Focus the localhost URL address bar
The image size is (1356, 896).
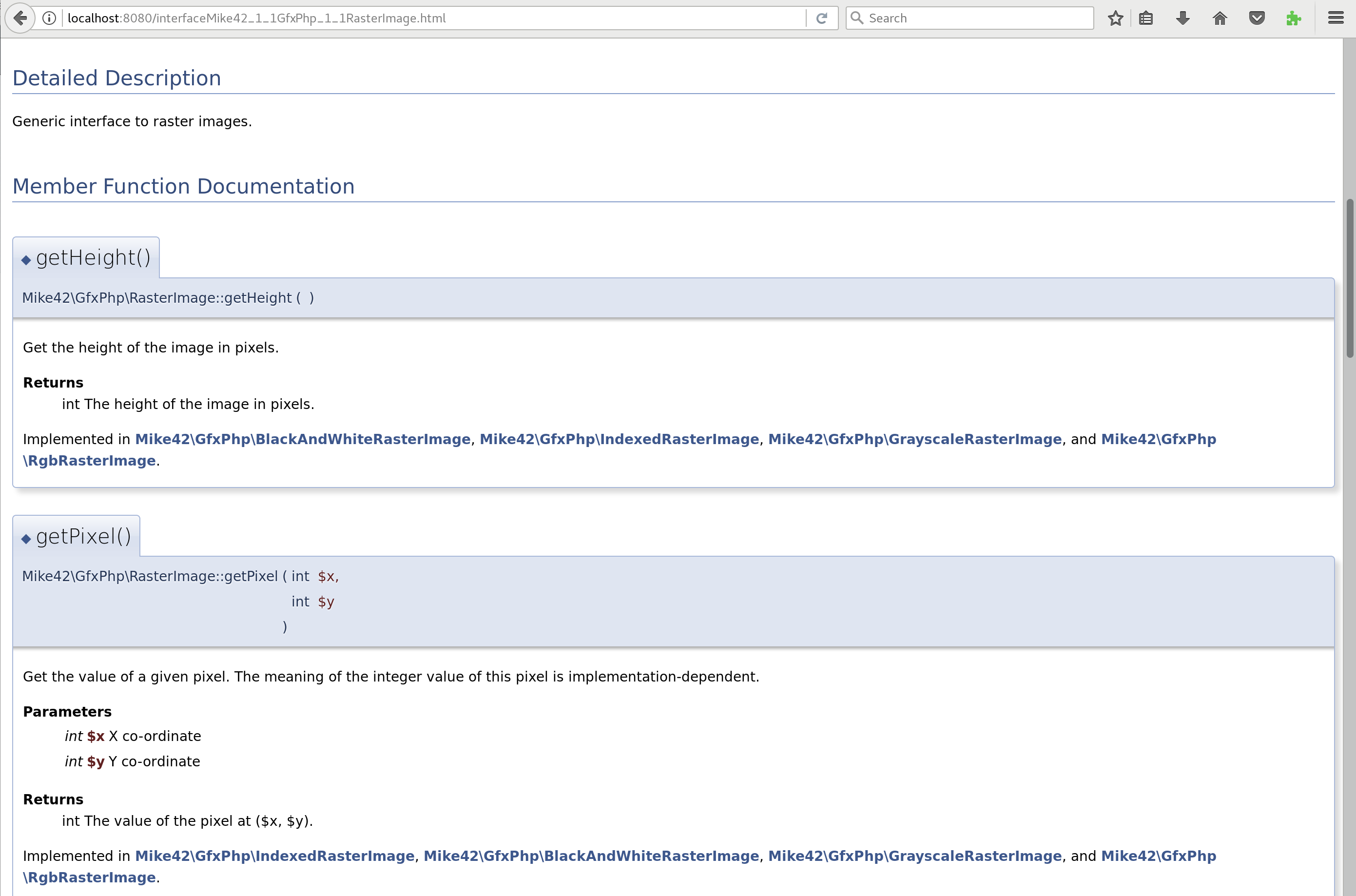434,19
